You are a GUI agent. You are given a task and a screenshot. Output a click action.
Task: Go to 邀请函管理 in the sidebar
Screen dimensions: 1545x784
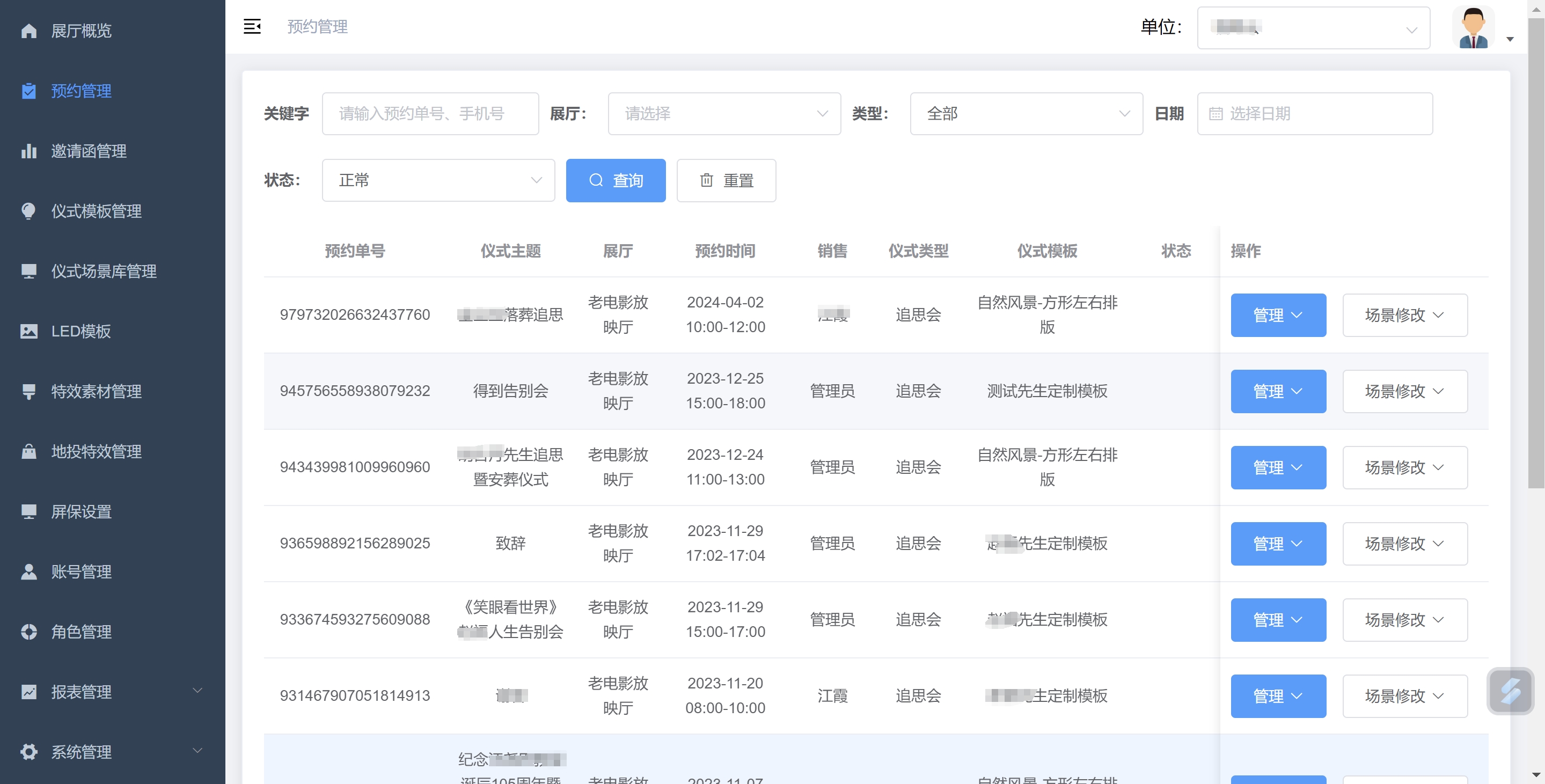113,151
